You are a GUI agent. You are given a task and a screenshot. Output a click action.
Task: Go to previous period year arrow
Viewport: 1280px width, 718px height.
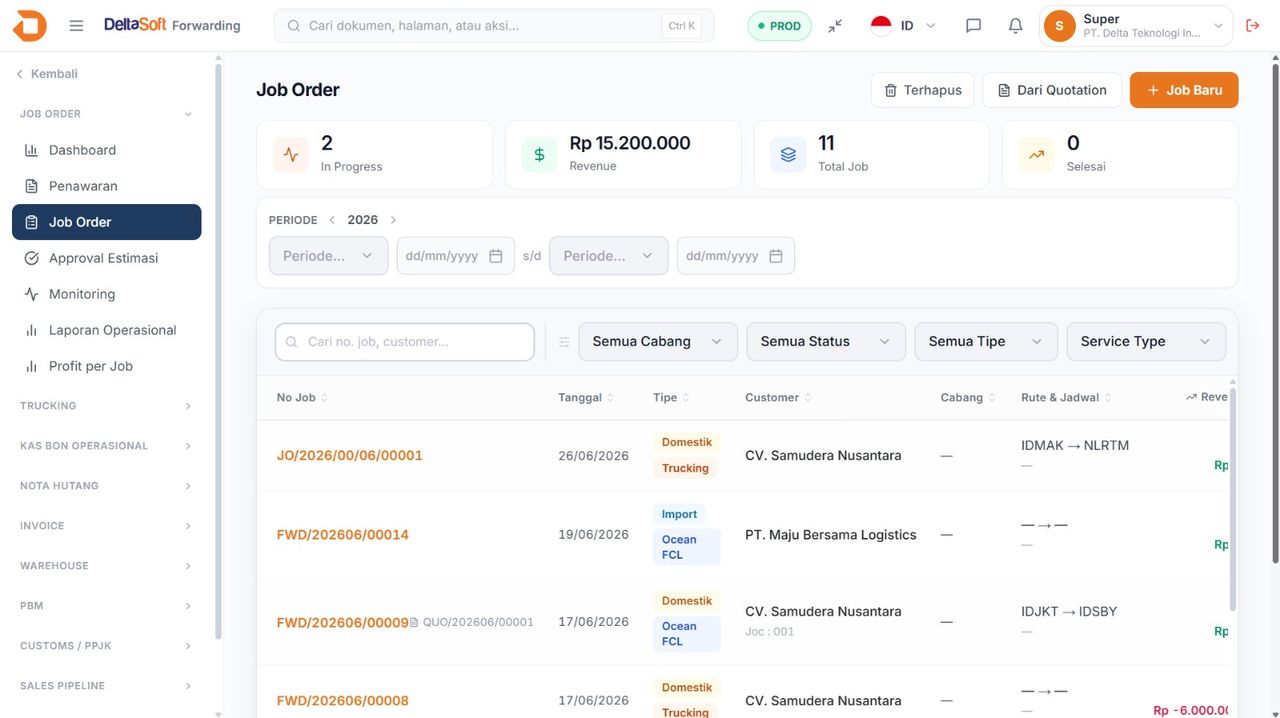[332, 220]
